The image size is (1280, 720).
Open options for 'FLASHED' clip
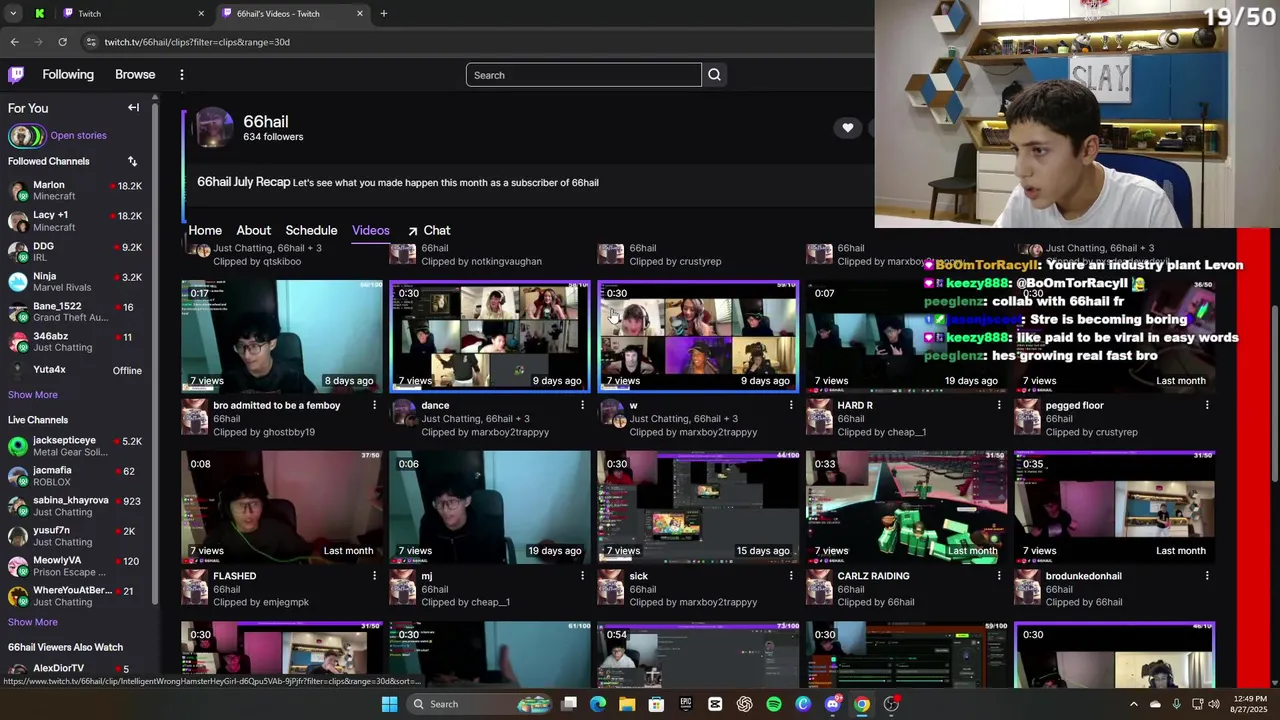click(x=374, y=576)
